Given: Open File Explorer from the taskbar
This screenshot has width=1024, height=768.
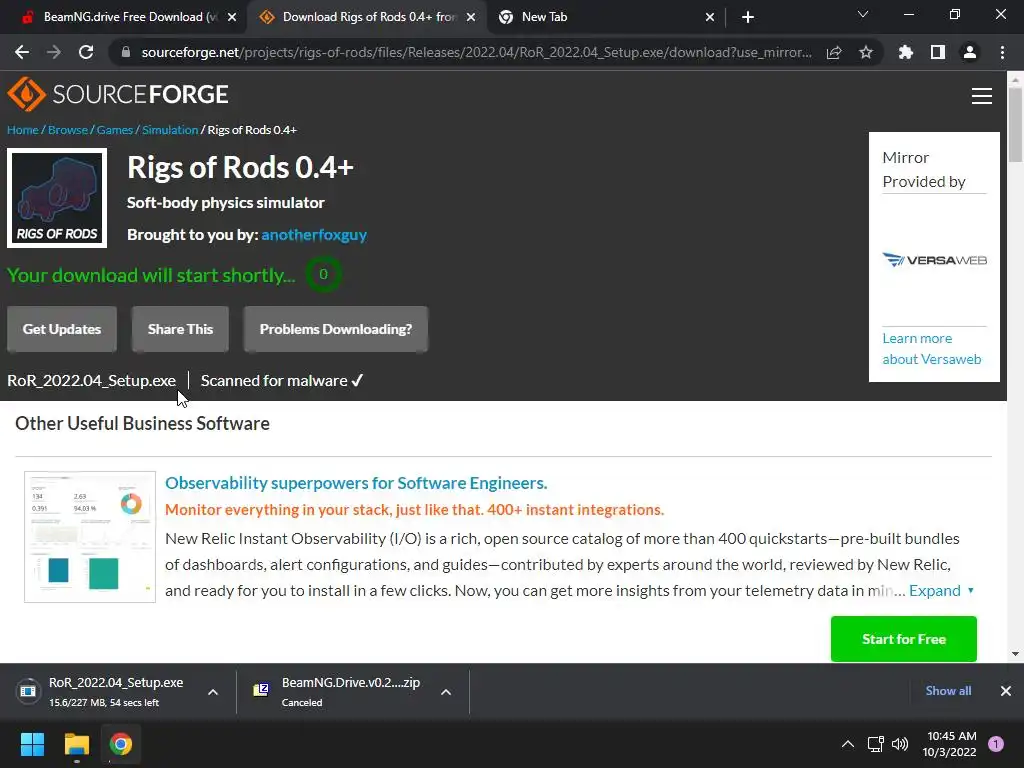Looking at the screenshot, I should tap(76, 744).
